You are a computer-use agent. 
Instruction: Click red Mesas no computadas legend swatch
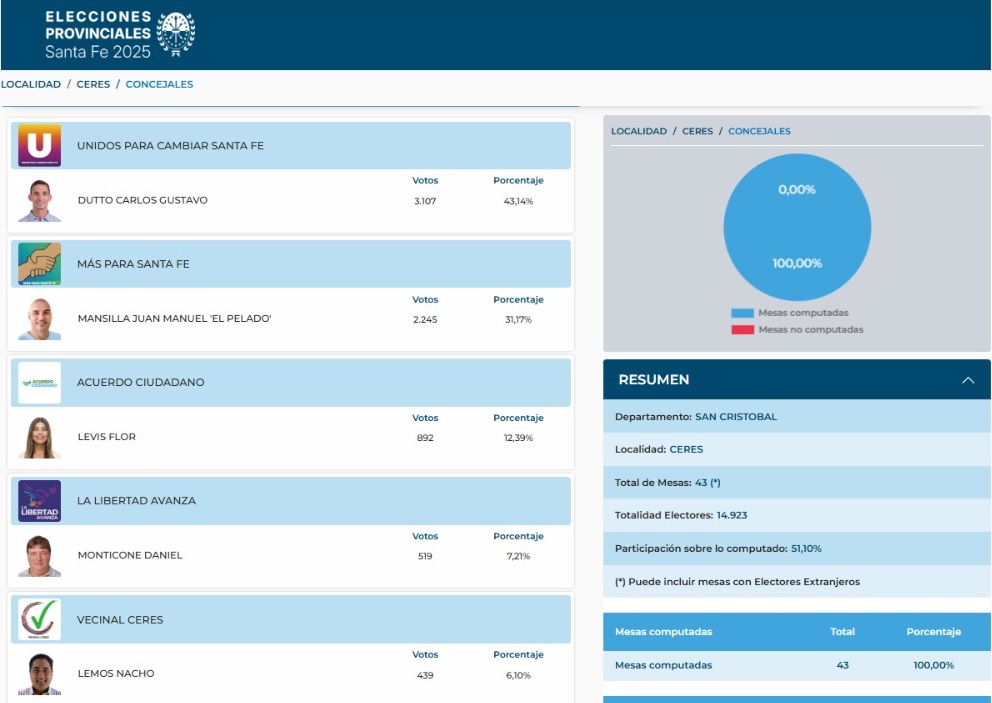click(742, 329)
